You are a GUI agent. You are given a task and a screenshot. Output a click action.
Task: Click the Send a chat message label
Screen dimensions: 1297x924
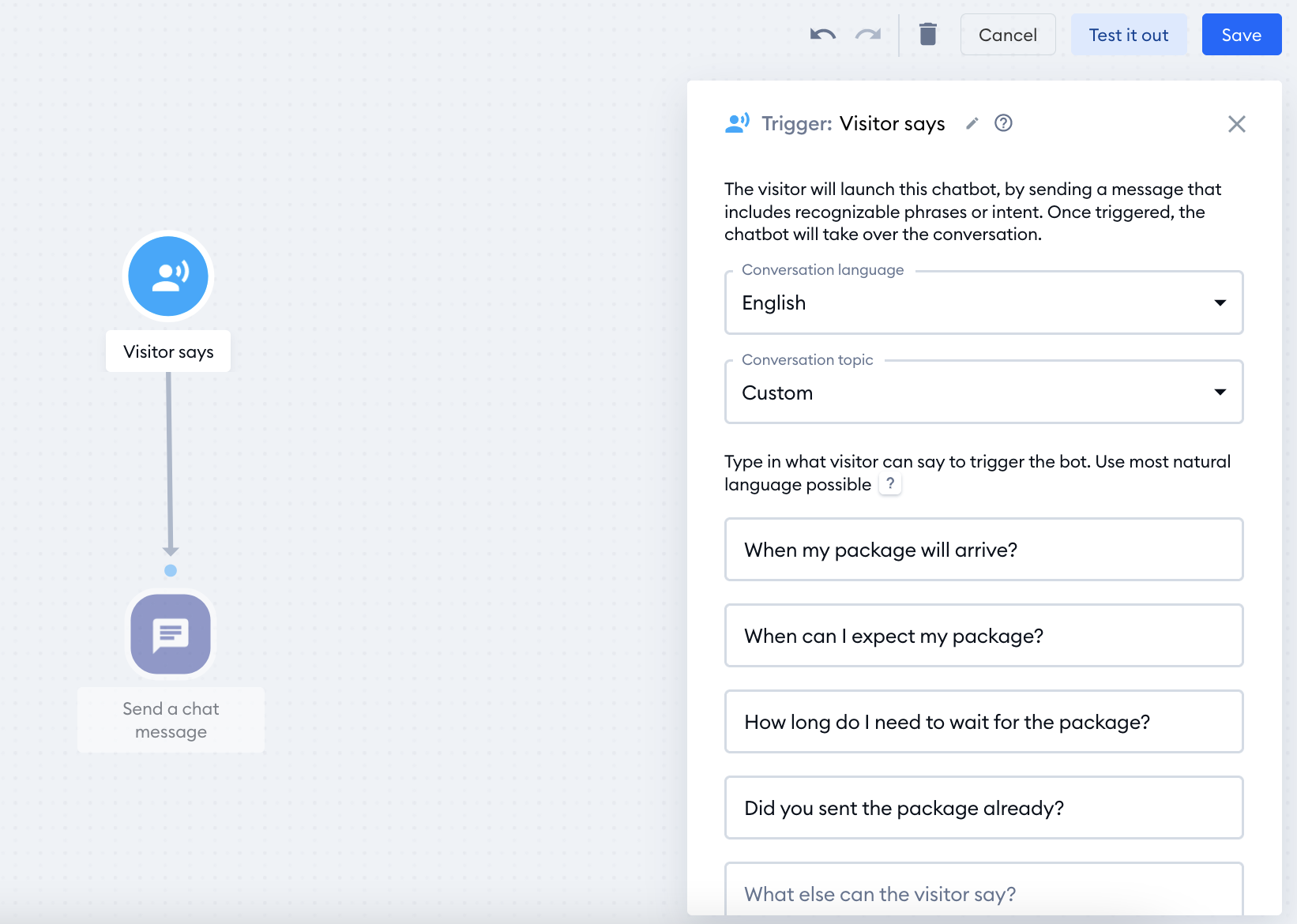click(x=171, y=720)
